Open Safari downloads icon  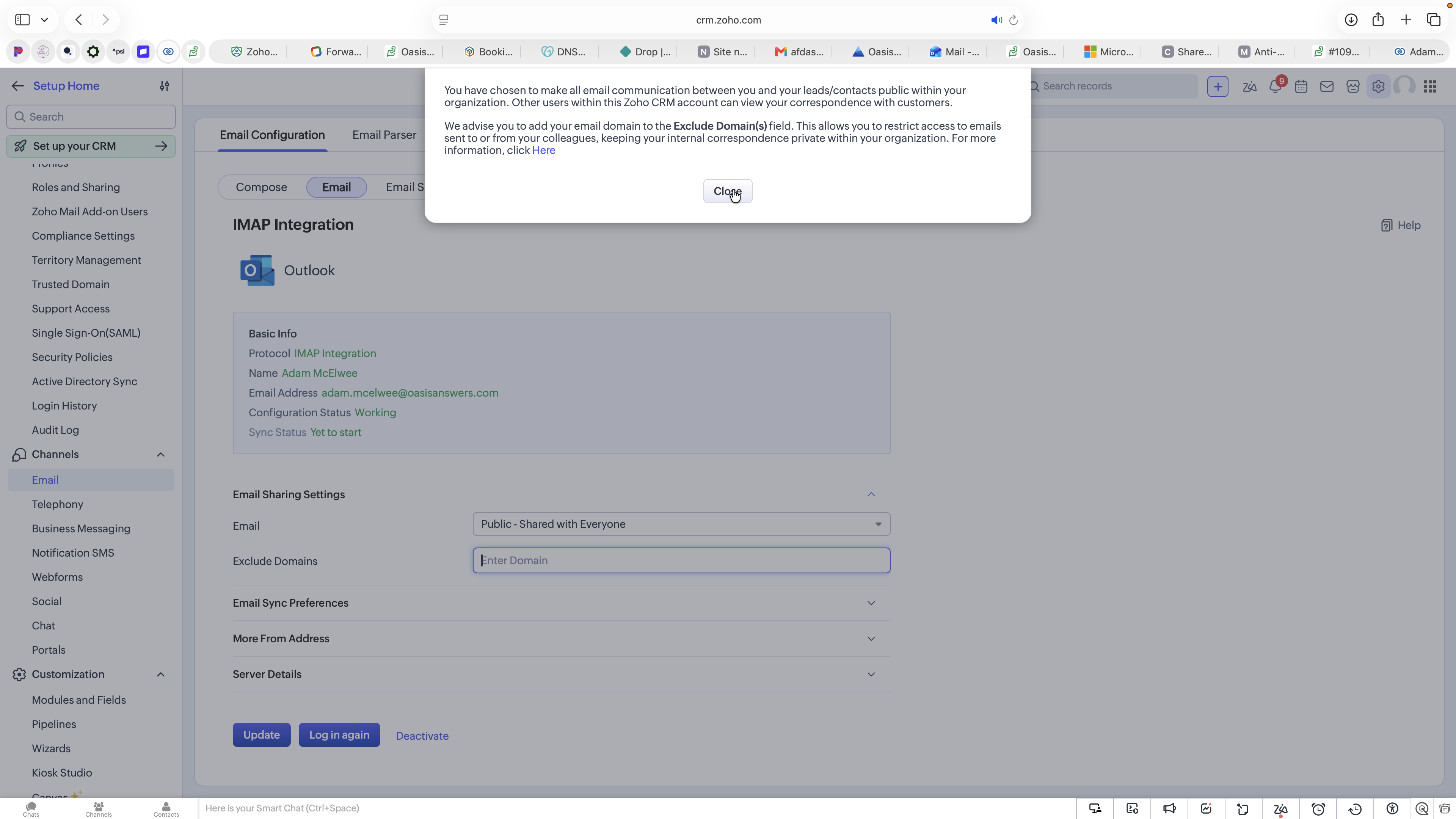coord(1351,20)
